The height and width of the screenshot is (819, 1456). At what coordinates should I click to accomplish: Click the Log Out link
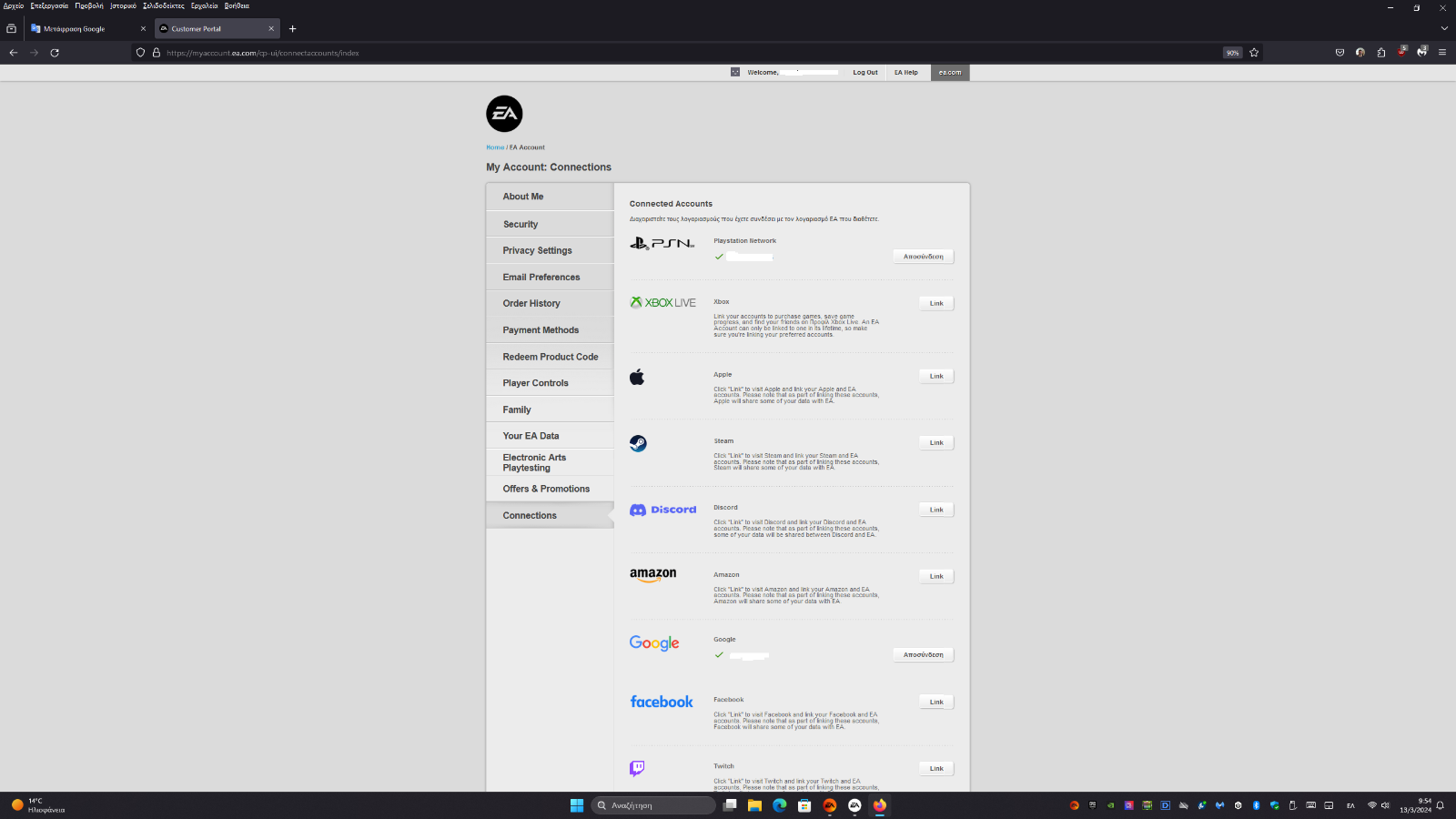pyautogui.click(x=865, y=72)
